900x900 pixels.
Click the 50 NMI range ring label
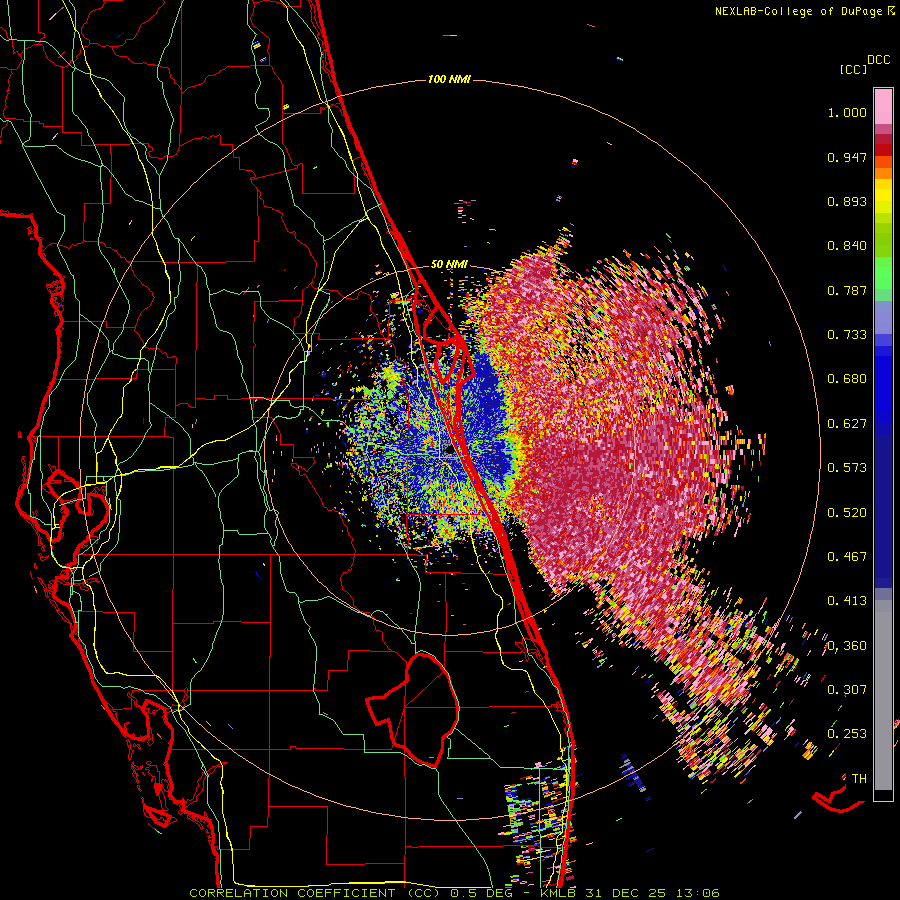point(449,265)
